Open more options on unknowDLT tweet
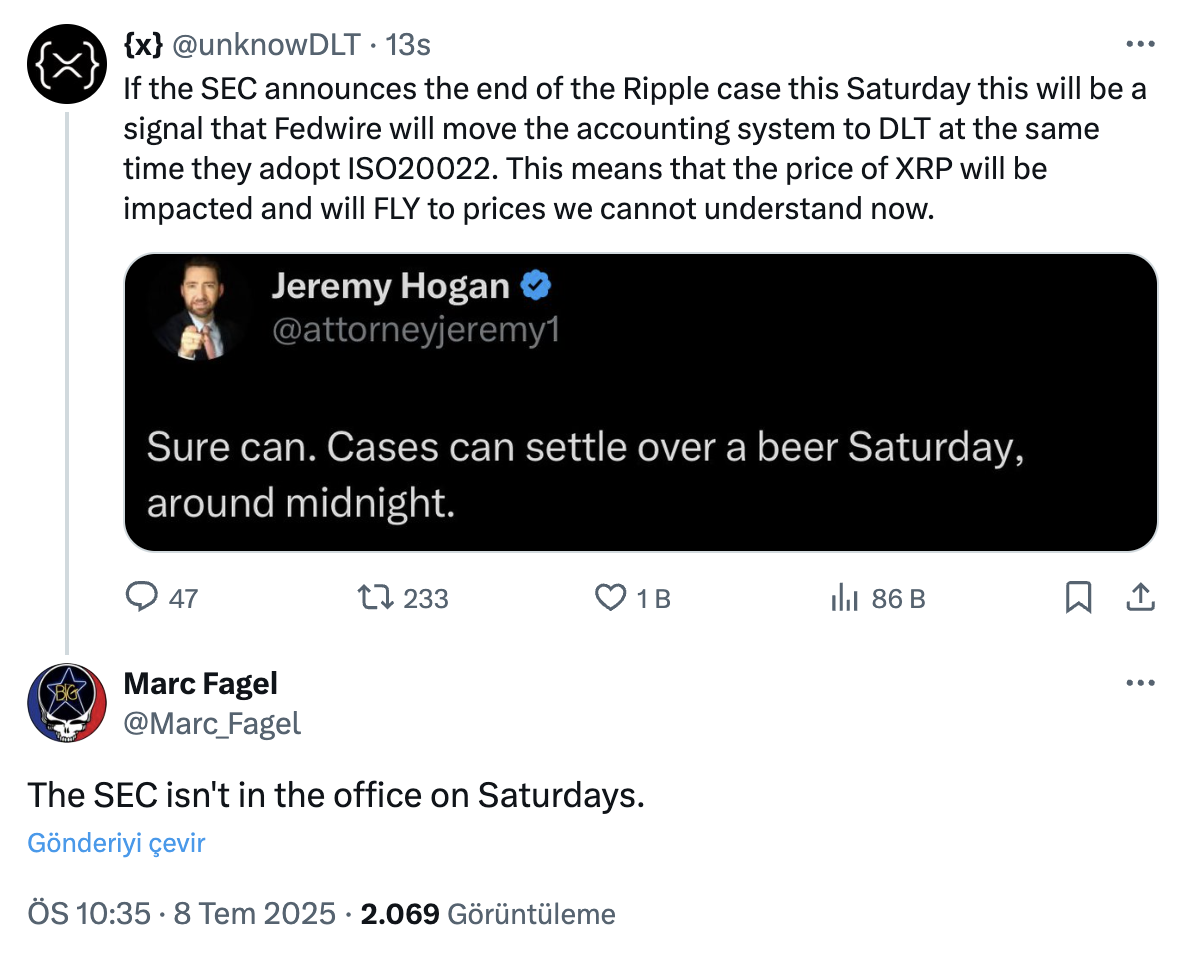 (1141, 45)
